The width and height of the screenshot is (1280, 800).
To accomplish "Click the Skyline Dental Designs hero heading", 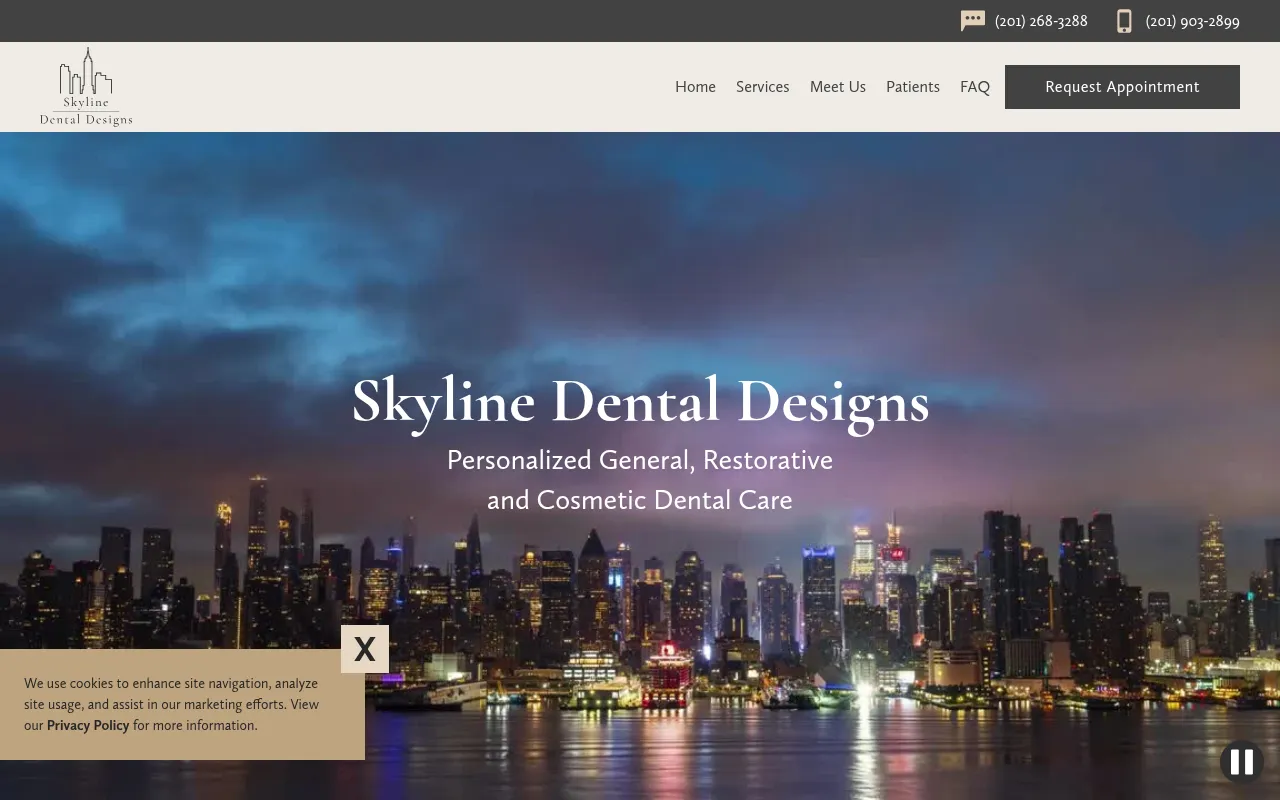I will [x=640, y=401].
